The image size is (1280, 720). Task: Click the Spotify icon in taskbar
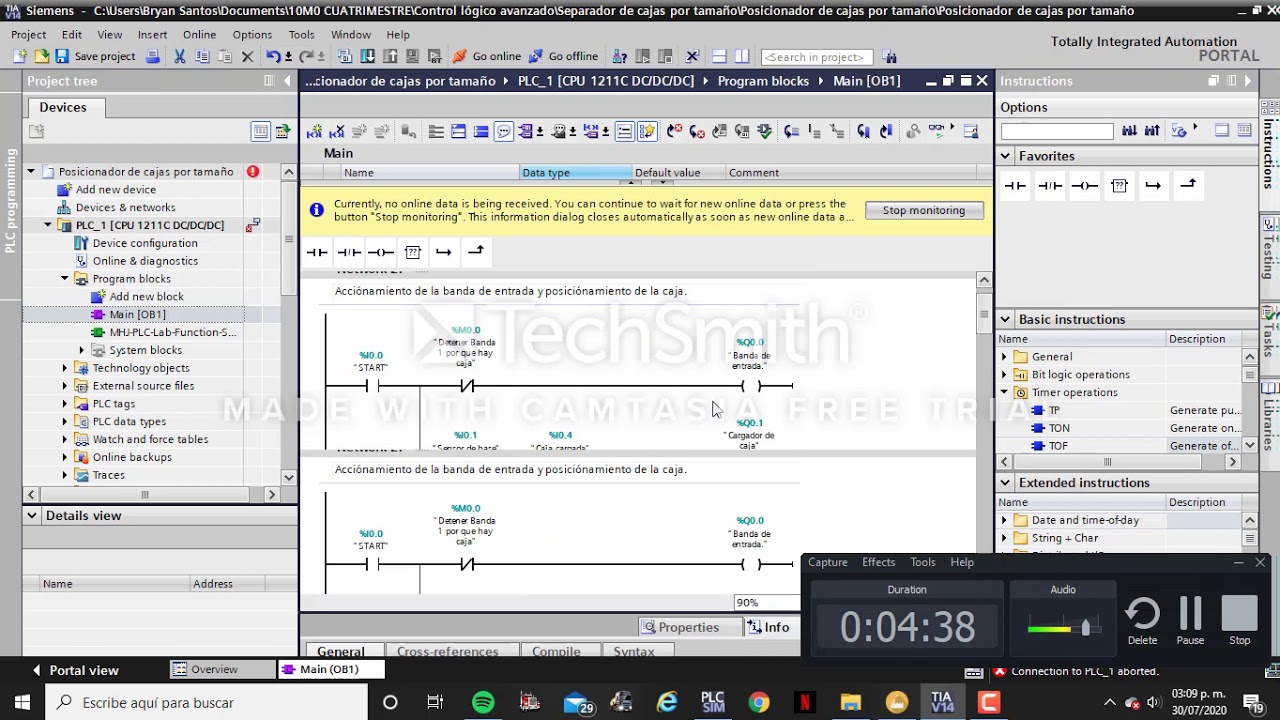pyautogui.click(x=483, y=702)
